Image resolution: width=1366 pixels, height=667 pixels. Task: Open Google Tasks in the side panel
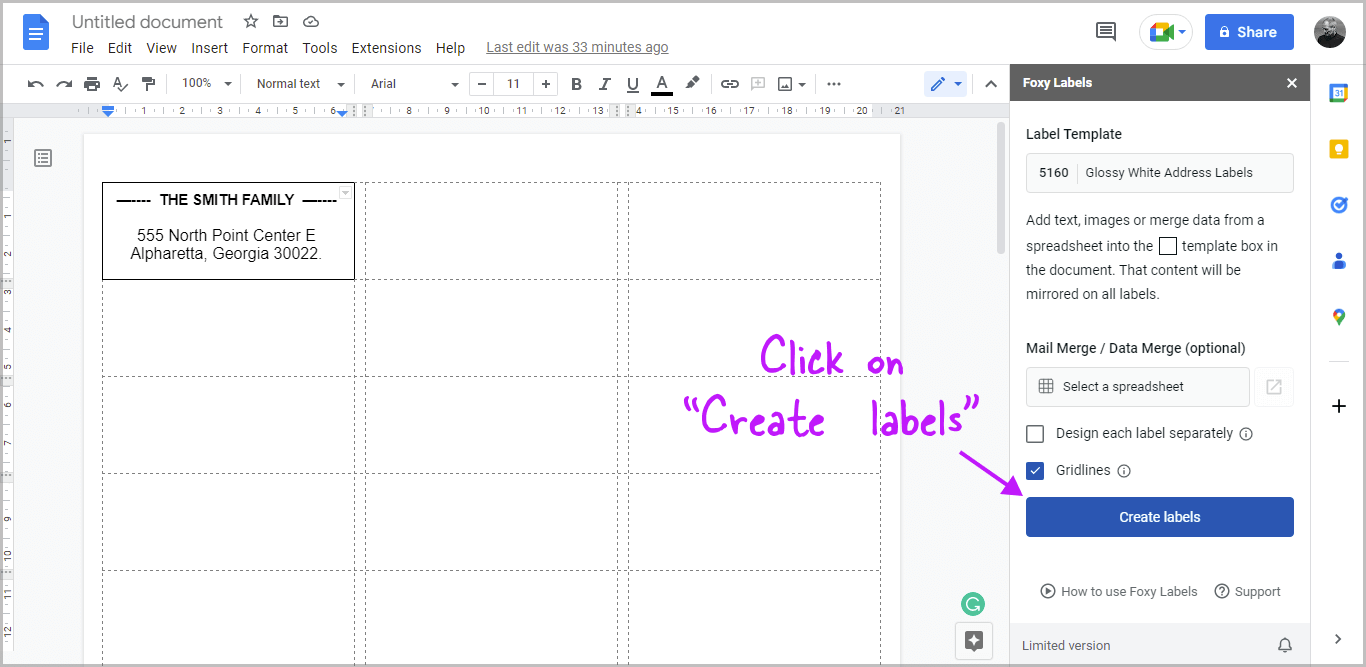point(1340,204)
